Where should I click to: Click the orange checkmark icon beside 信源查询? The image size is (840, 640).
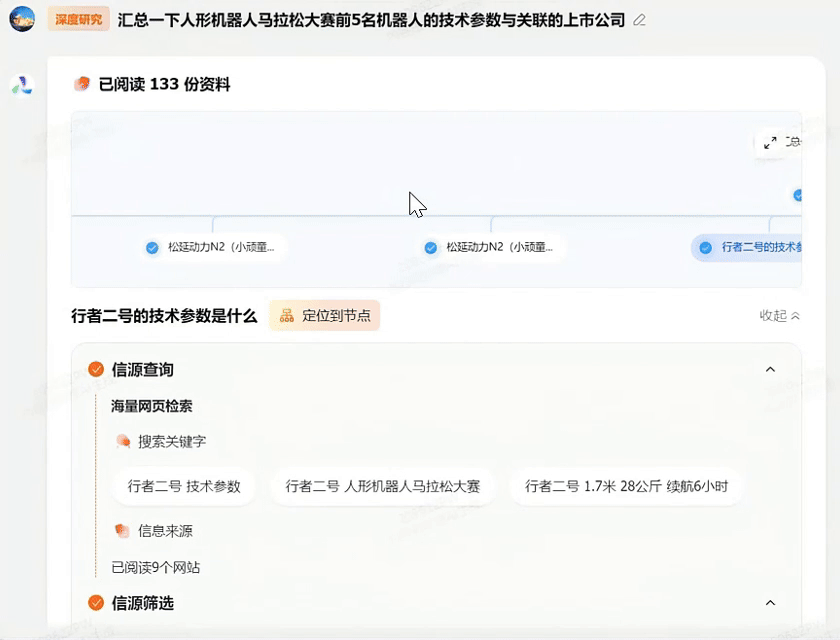point(95,367)
